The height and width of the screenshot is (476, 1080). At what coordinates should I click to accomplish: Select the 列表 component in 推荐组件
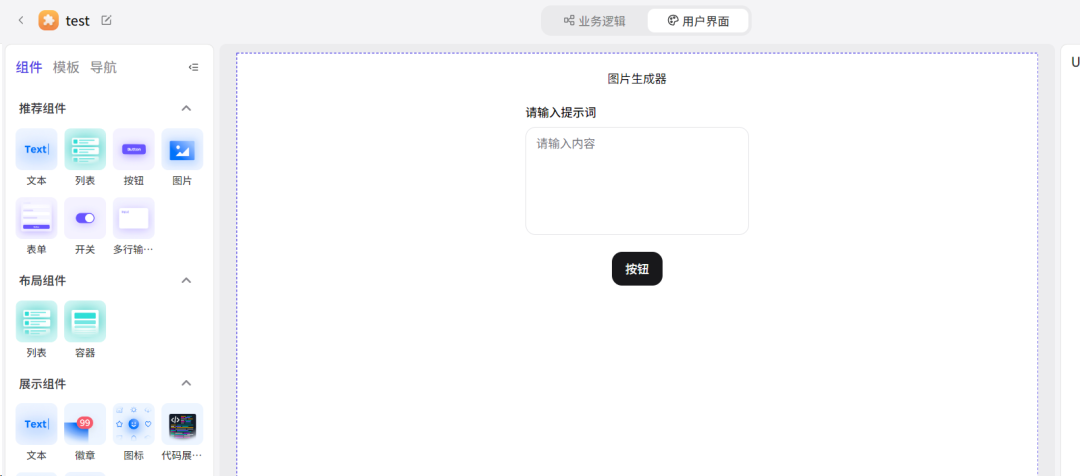(85, 149)
